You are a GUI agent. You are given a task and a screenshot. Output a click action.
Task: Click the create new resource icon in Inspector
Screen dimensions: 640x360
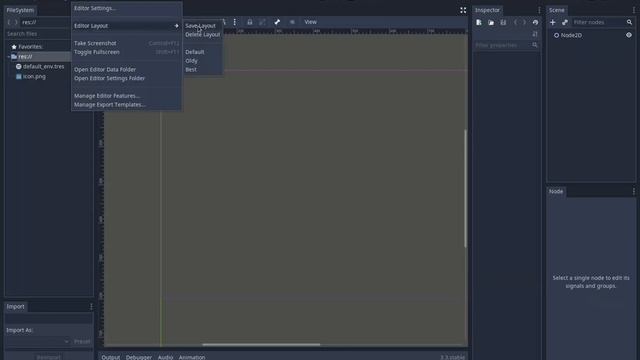point(479,22)
